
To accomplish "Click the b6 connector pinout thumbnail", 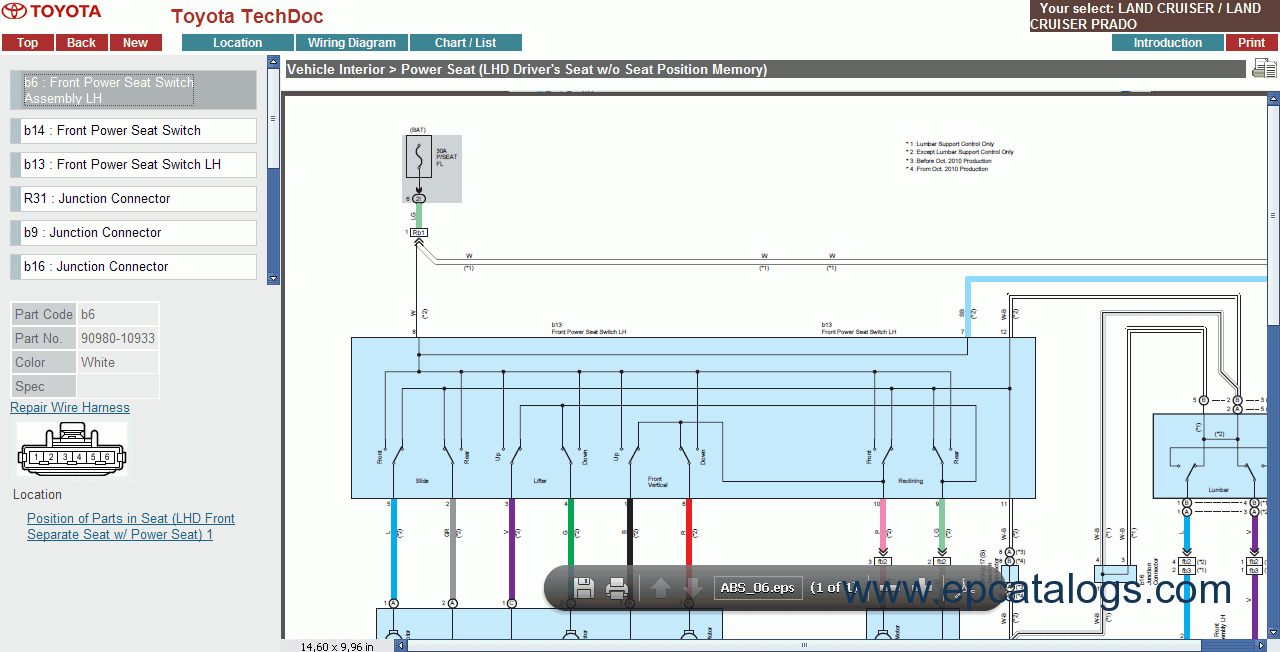I will tap(71, 451).
